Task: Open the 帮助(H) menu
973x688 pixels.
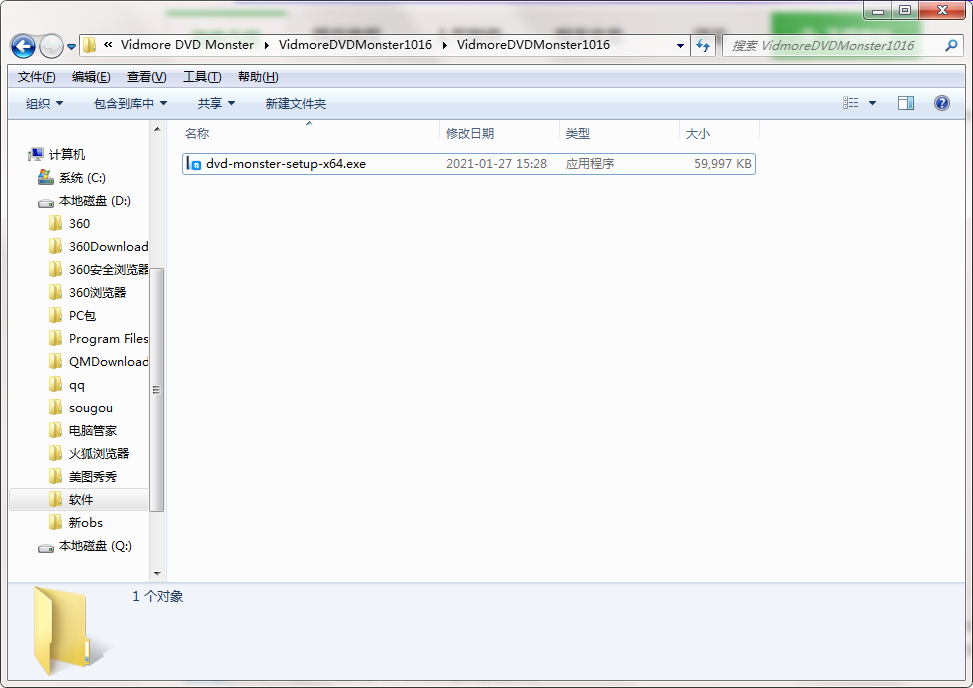Action: coord(258,77)
